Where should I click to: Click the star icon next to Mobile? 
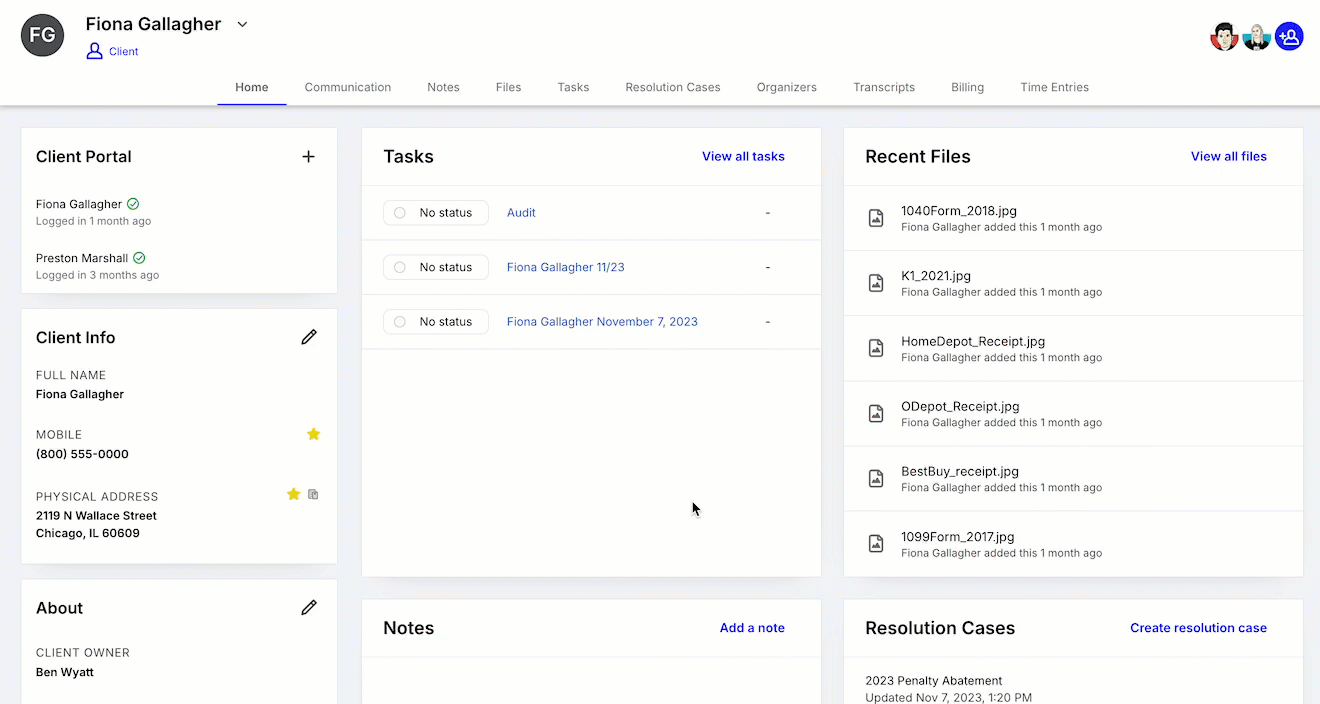pyautogui.click(x=313, y=434)
